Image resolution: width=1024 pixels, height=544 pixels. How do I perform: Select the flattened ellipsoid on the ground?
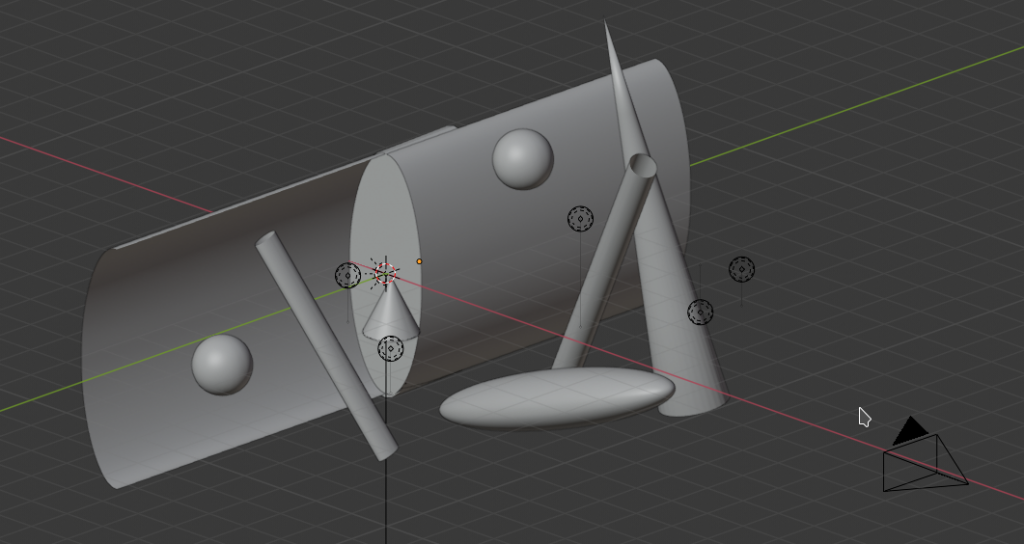(x=557, y=397)
